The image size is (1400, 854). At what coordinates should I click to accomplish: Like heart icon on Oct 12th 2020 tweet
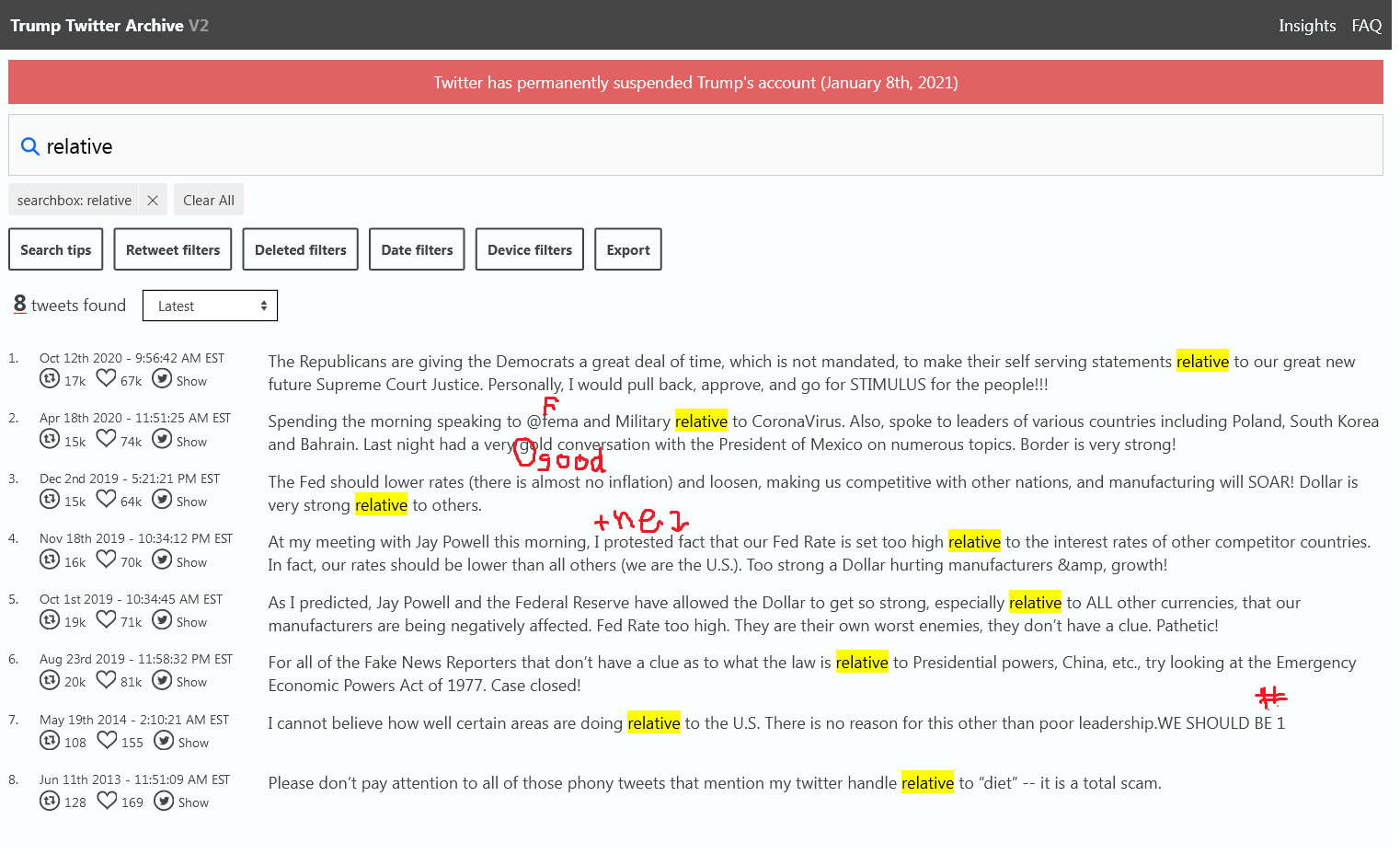[x=107, y=378]
